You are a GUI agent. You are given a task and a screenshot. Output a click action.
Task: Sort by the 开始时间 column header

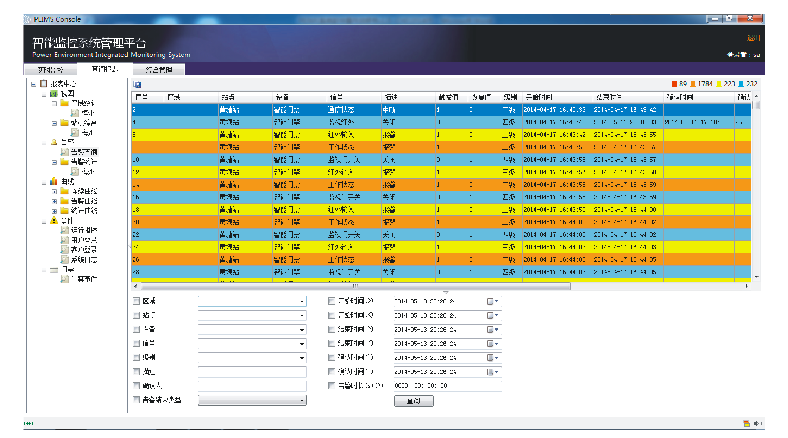pos(557,97)
